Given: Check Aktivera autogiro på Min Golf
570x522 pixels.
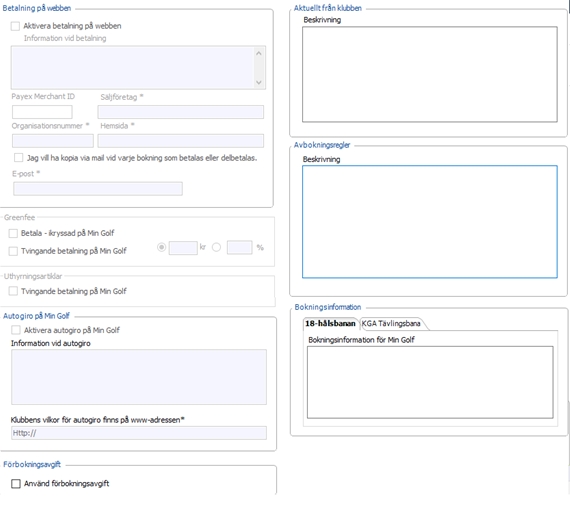Looking at the screenshot, I should (16, 330).
